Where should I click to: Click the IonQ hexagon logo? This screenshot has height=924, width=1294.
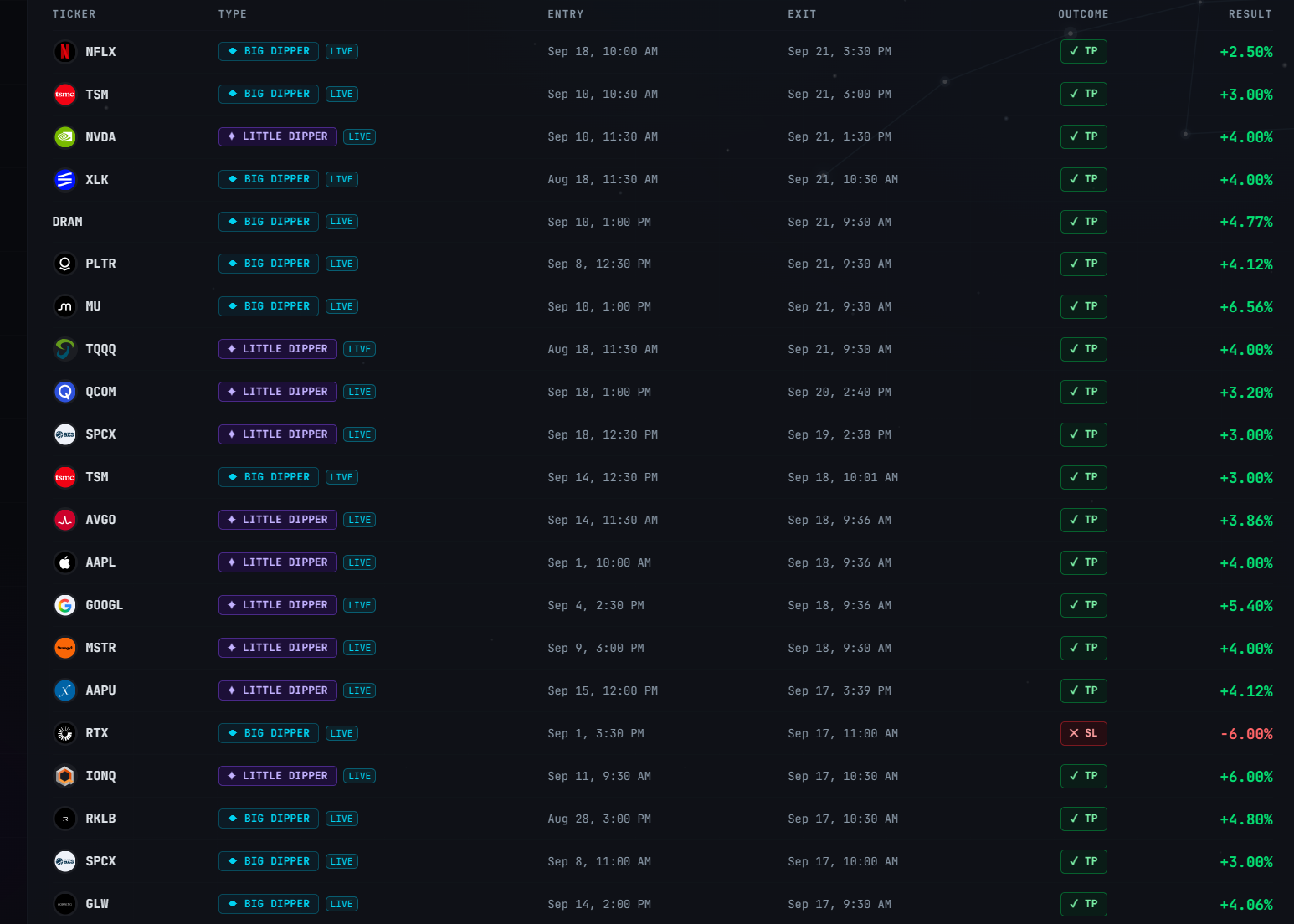coord(65,776)
